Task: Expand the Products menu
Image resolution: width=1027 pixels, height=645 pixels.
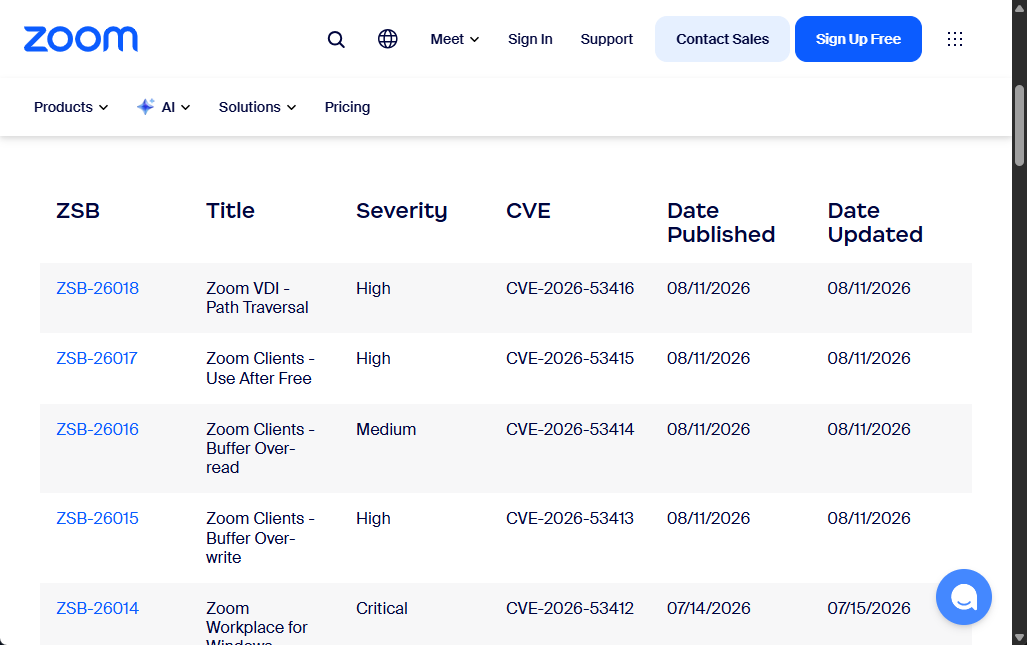Action: click(71, 107)
